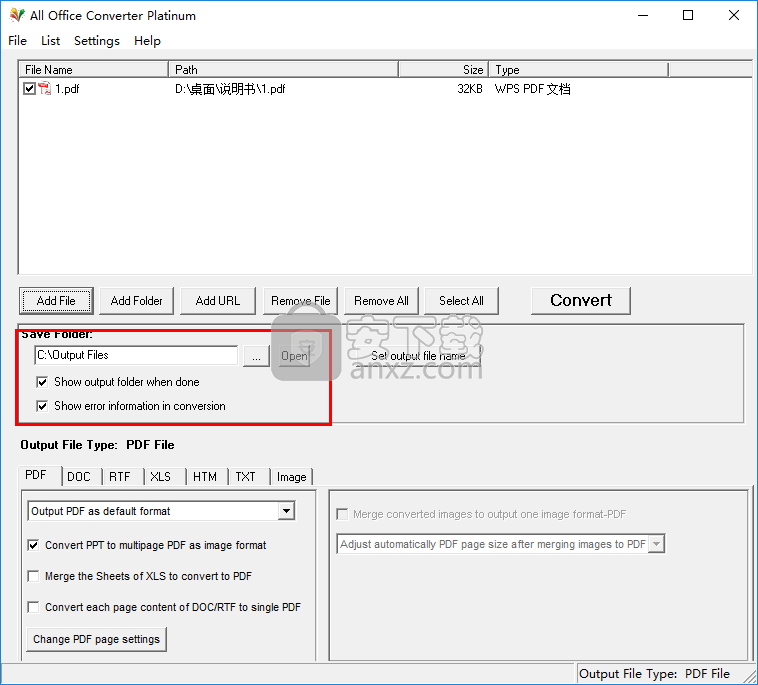Screen dimensions: 758x685
Task: Click the Add URL button
Action: (218, 301)
